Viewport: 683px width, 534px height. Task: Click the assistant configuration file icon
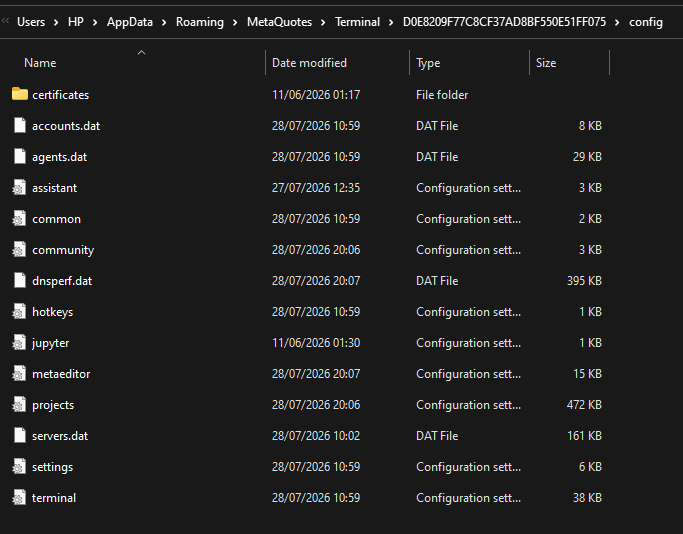(19, 187)
